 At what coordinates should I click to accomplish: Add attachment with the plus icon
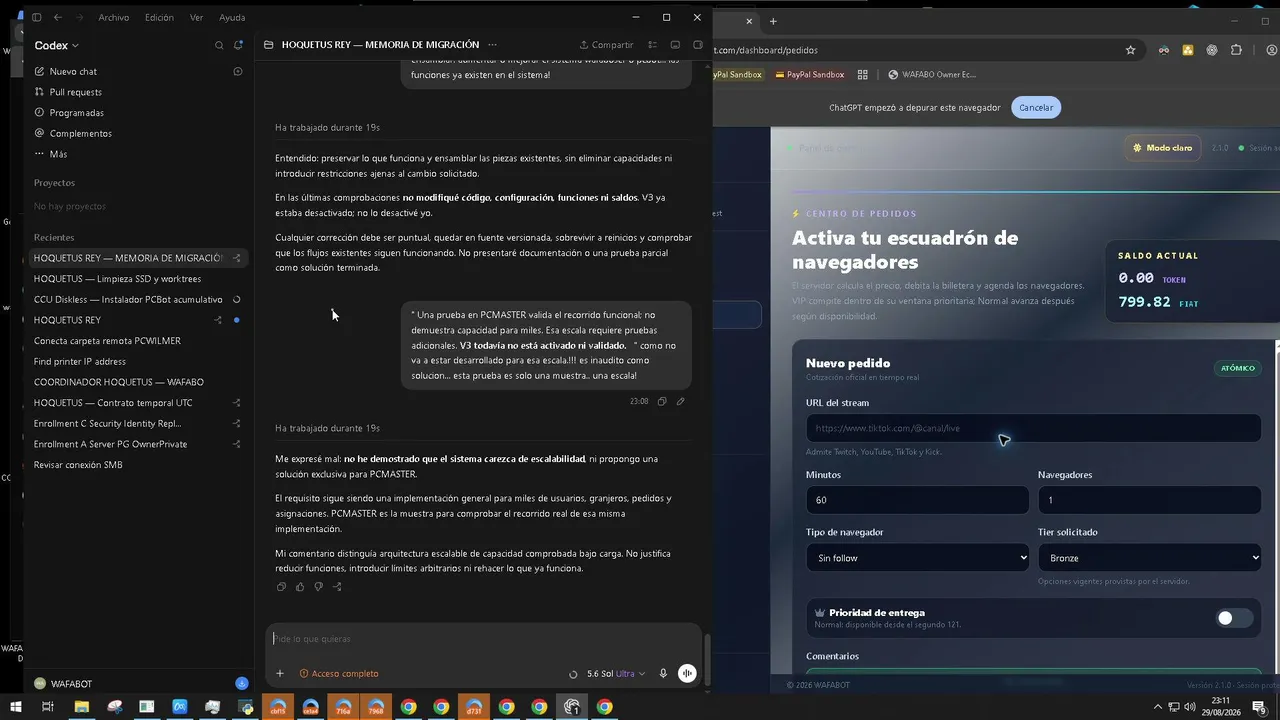point(280,674)
